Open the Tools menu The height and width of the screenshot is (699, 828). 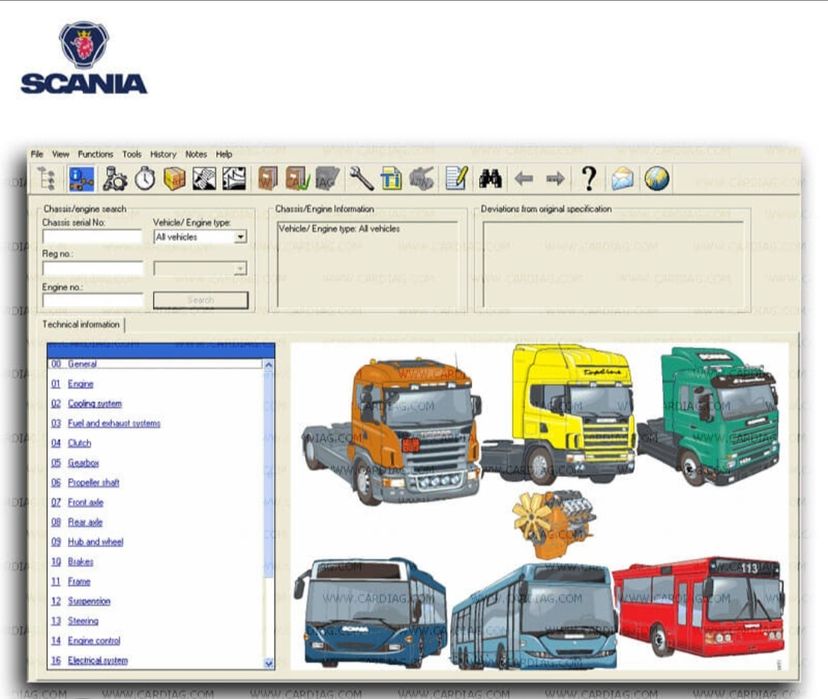[131, 154]
